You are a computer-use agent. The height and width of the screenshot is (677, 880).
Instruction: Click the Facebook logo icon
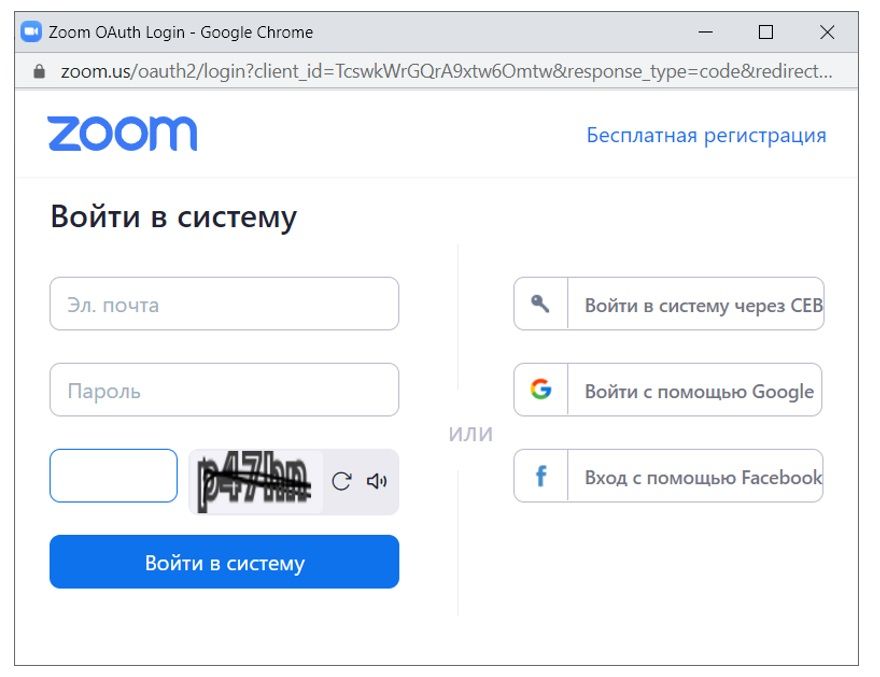click(x=540, y=476)
